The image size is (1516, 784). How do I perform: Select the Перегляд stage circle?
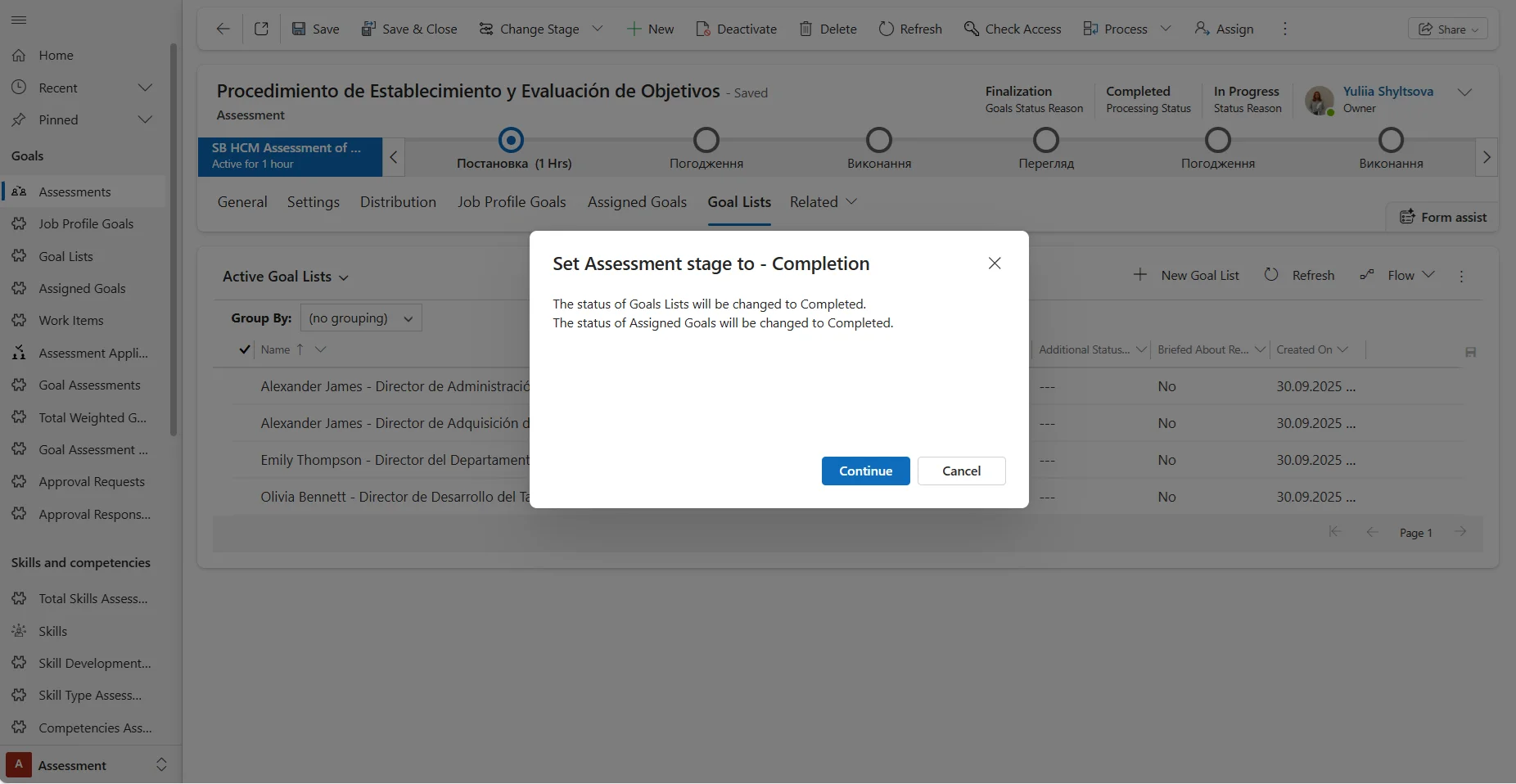(x=1045, y=140)
